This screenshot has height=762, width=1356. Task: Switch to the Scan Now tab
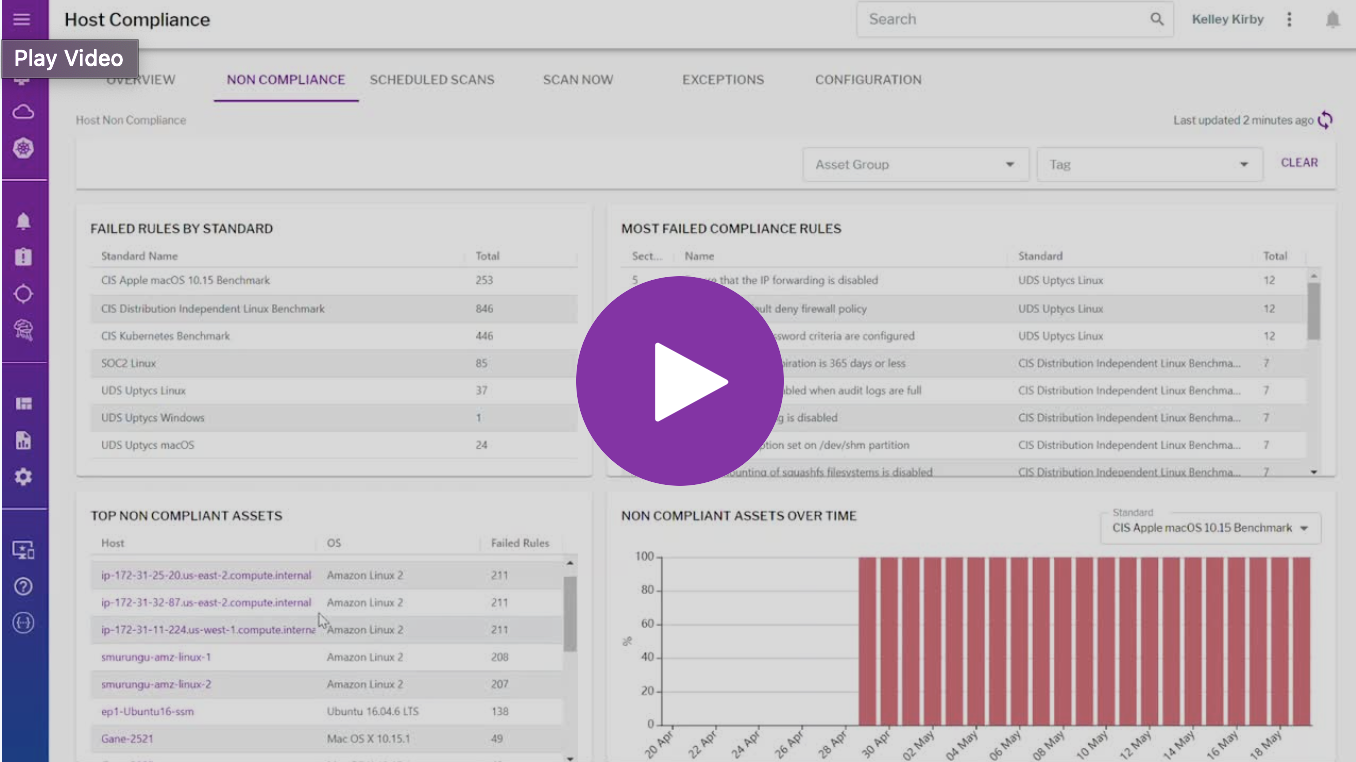tap(578, 80)
